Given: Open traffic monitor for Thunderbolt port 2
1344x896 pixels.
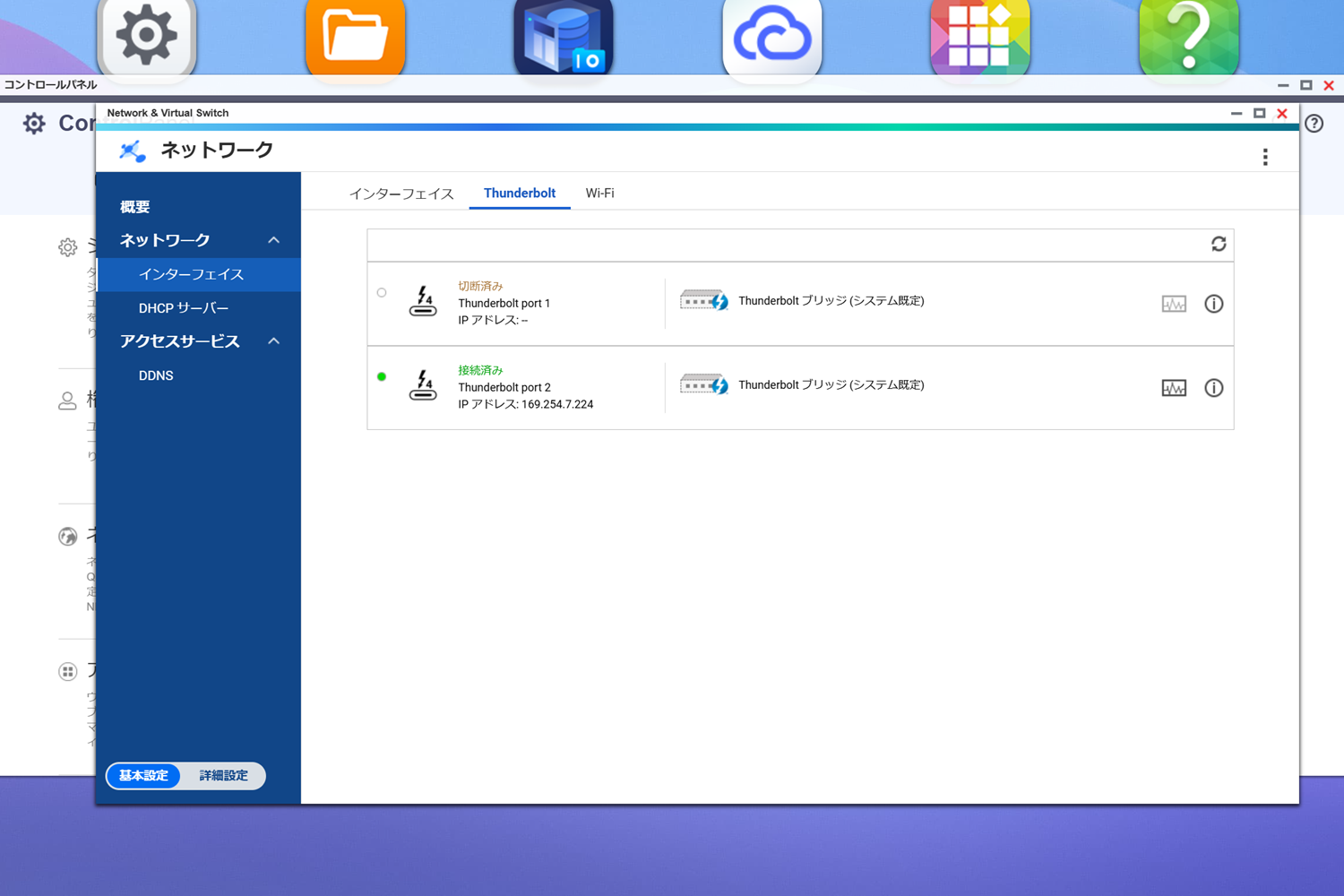Looking at the screenshot, I should 1174,388.
